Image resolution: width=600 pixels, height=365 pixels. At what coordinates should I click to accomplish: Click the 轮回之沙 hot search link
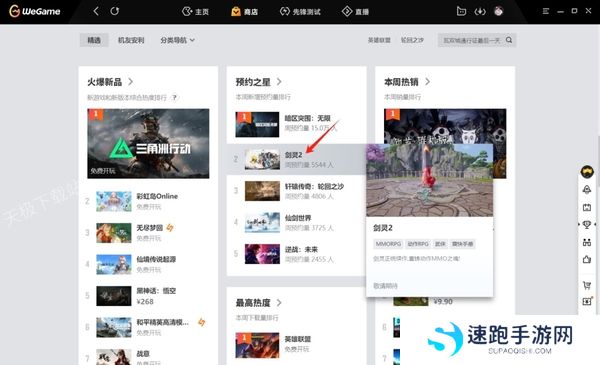tap(412, 40)
